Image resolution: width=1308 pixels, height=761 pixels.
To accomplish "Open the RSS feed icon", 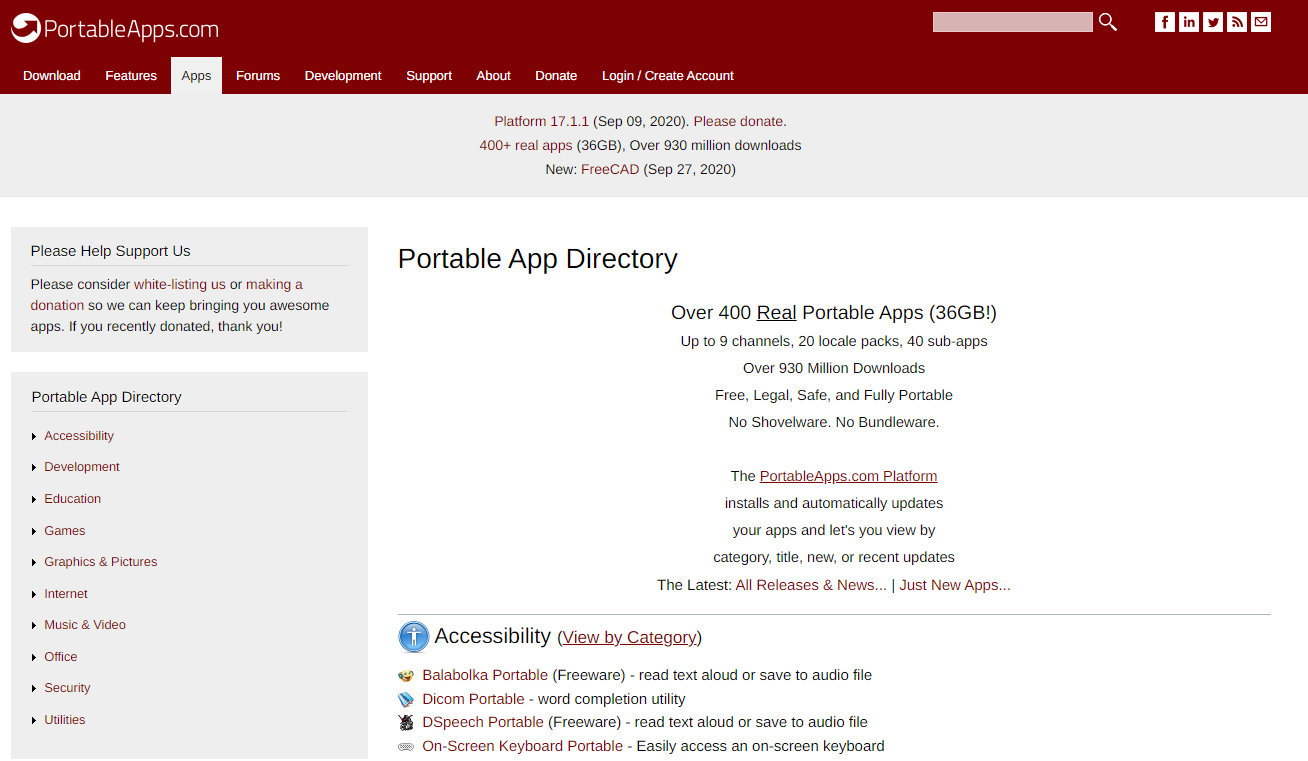I will (1237, 22).
